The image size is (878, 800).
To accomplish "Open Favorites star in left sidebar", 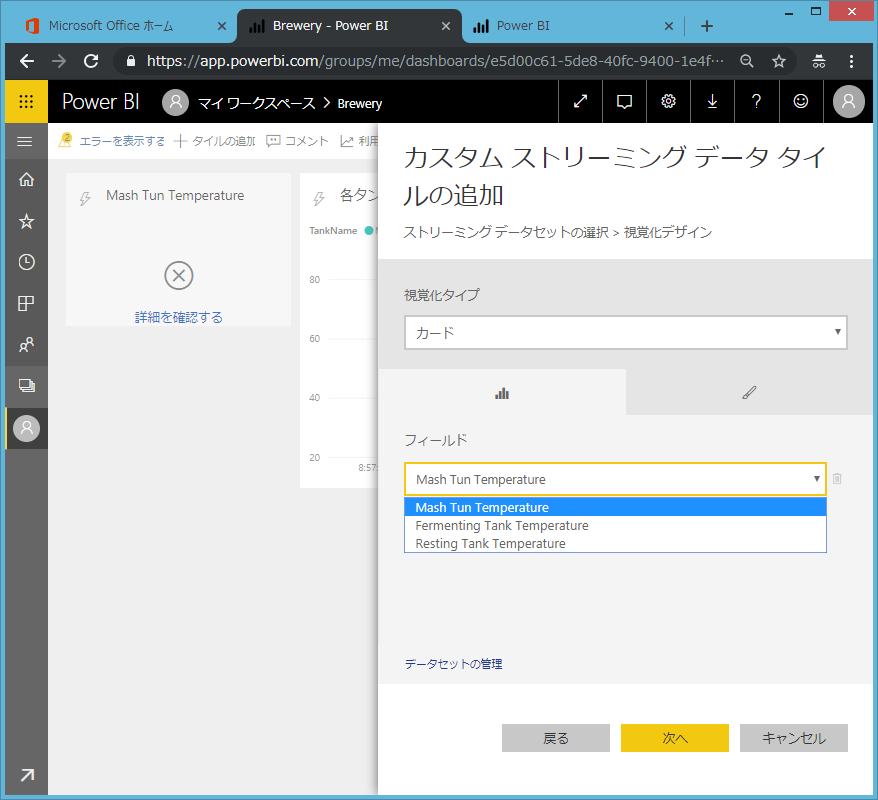I will [26, 221].
